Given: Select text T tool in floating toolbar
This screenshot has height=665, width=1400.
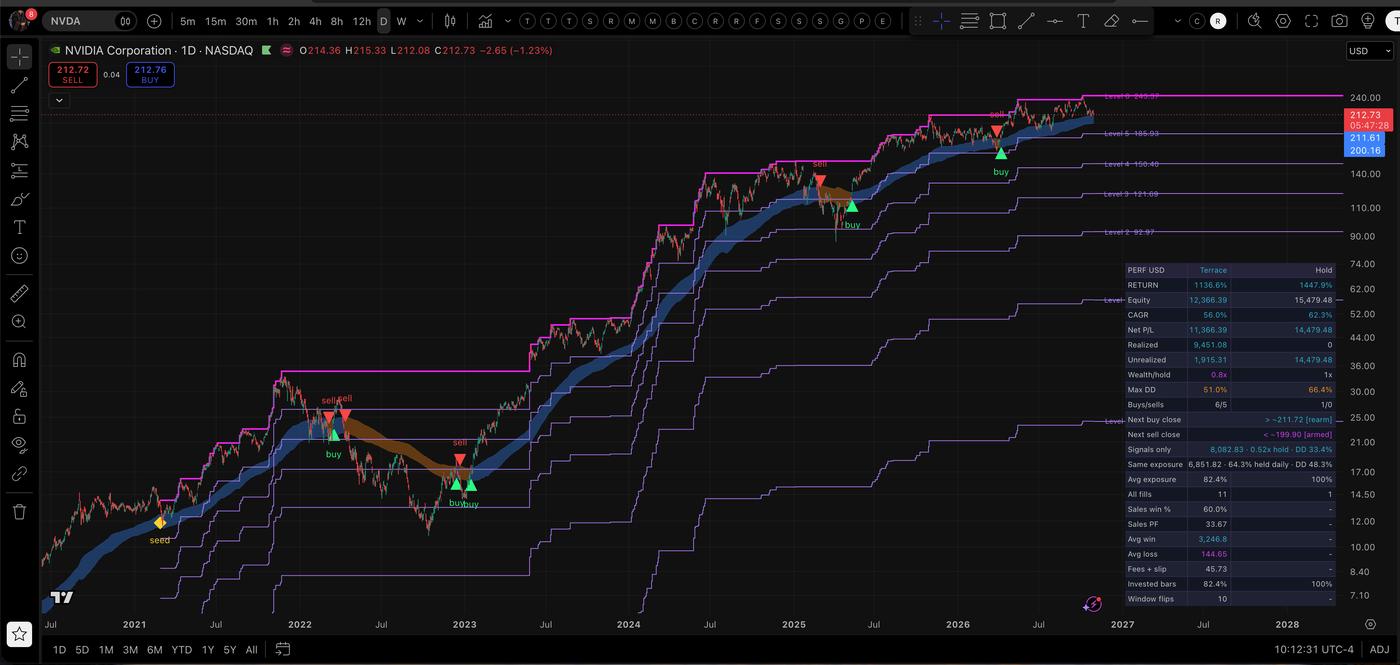Looking at the screenshot, I should pos(1083,21).
